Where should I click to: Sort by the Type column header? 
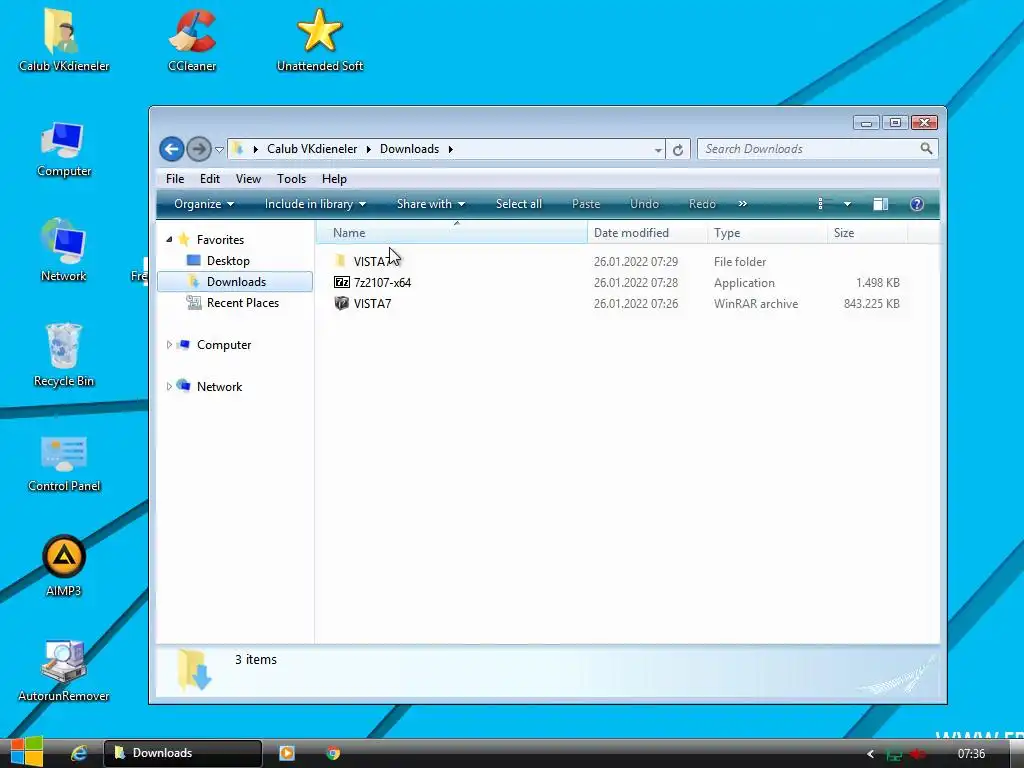[767, 232]
